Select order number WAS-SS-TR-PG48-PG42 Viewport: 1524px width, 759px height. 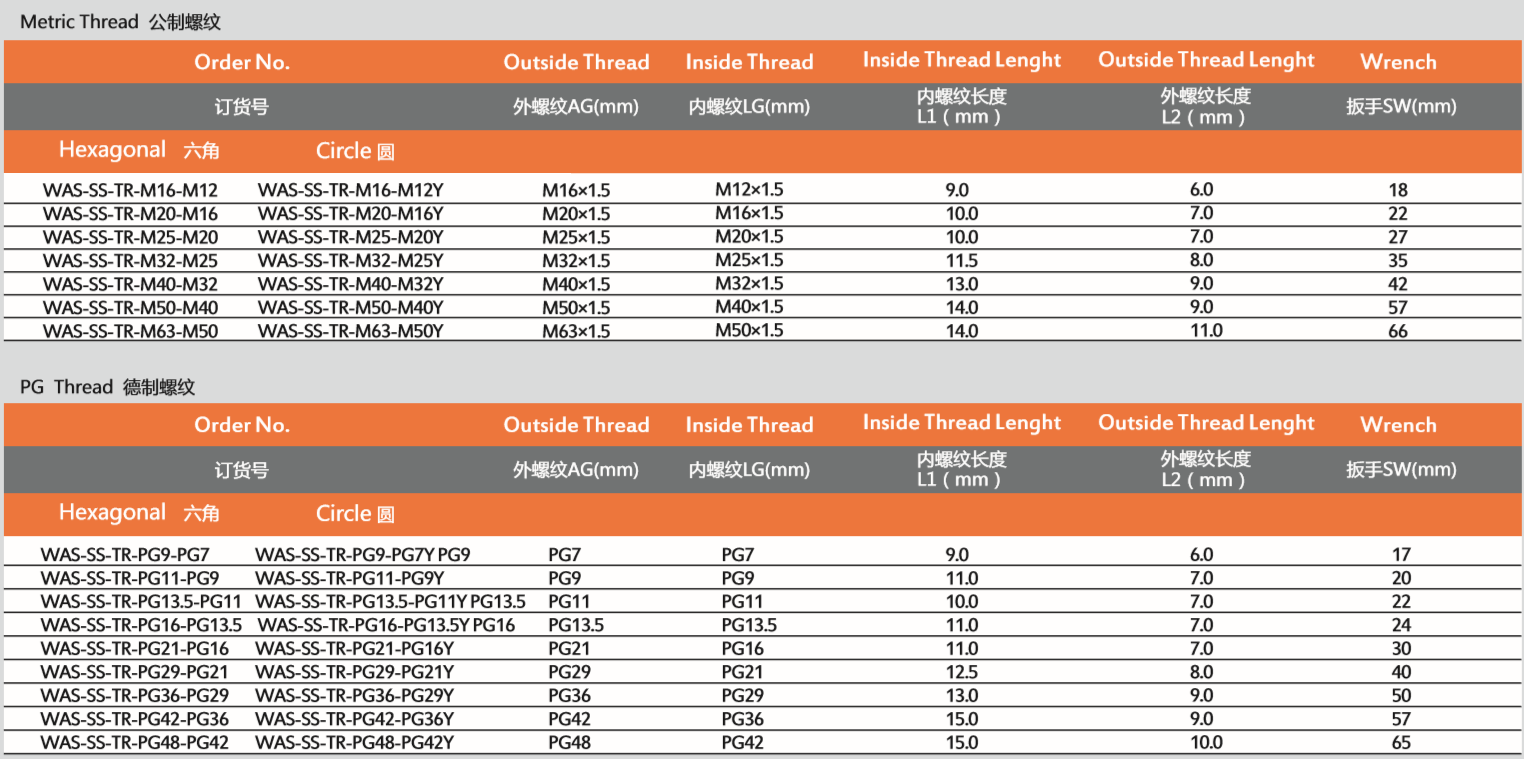(x=135, y=743)
